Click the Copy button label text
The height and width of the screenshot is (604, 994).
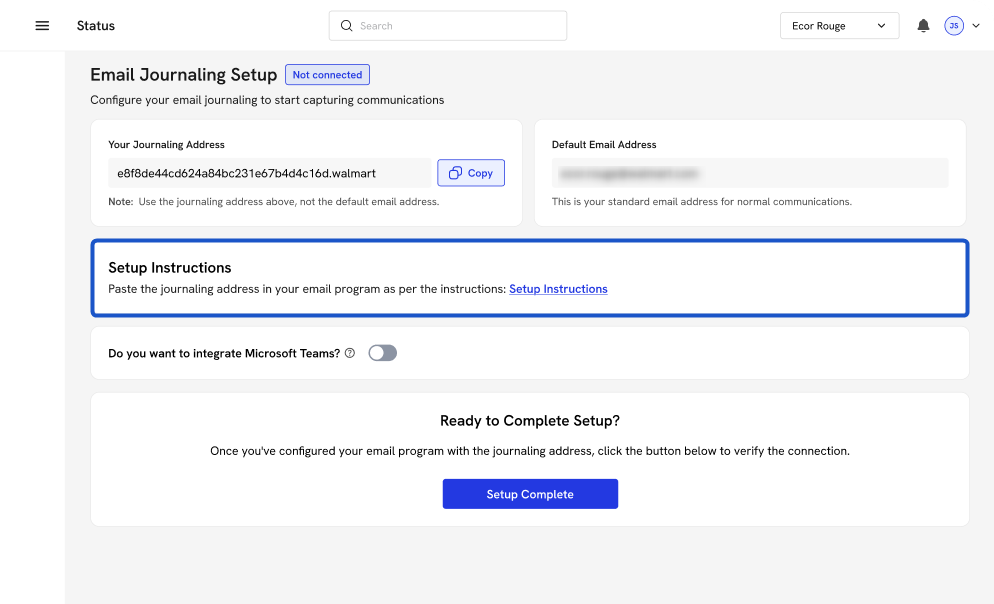coord(480,173)
